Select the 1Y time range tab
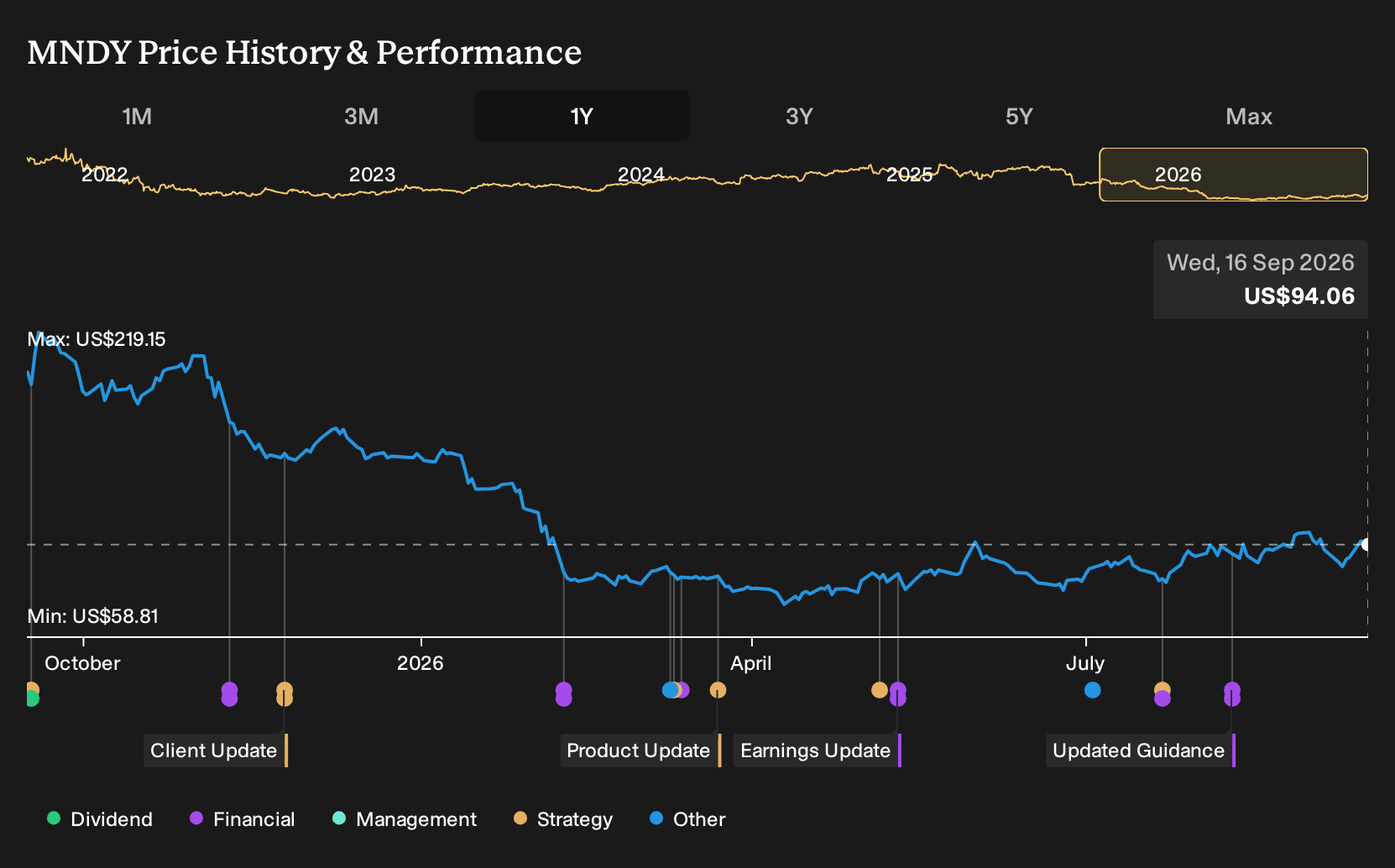This screenshot has height=868, width=1395. 583,116
